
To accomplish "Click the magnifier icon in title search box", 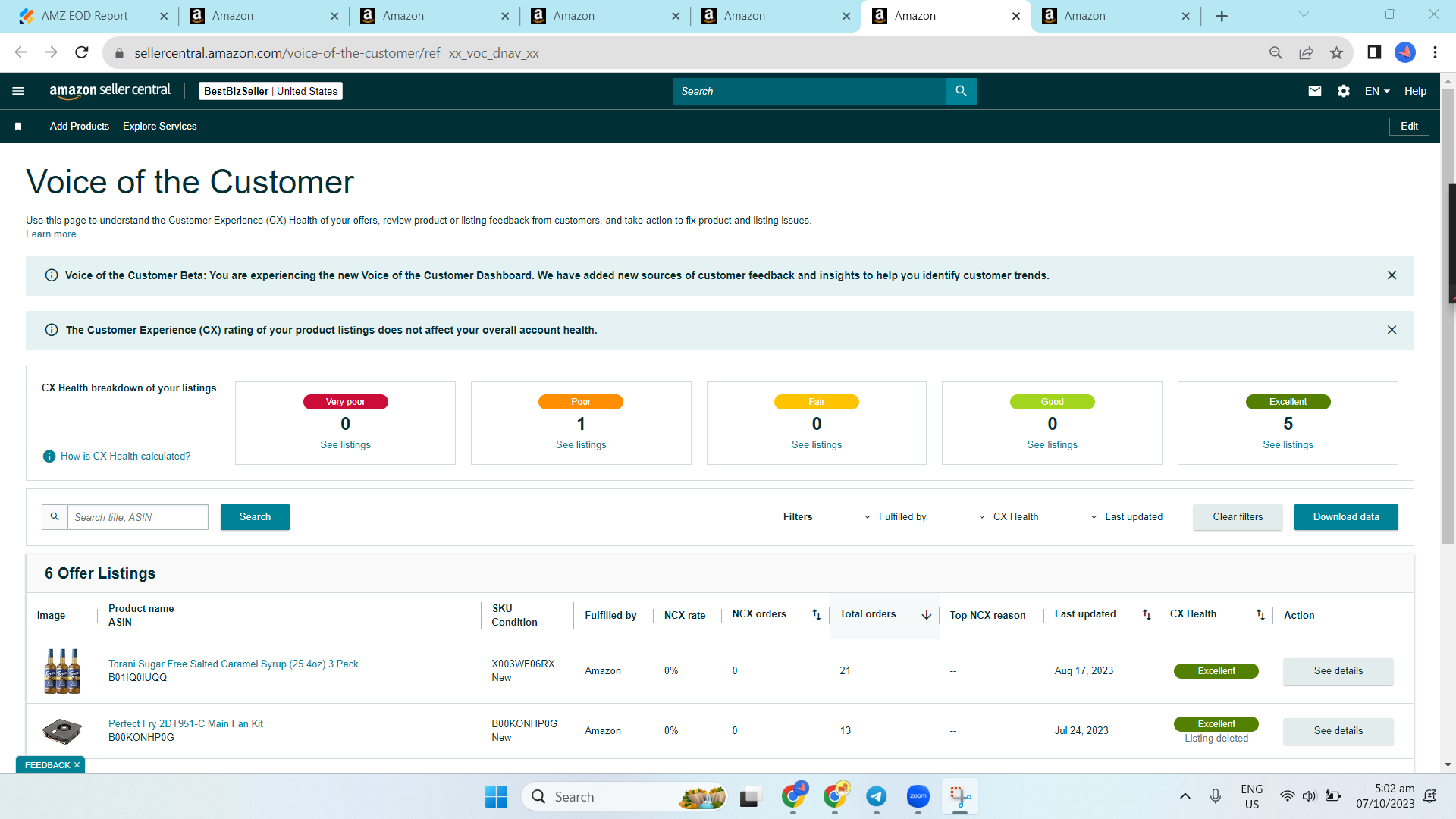I will click(55, 517).
